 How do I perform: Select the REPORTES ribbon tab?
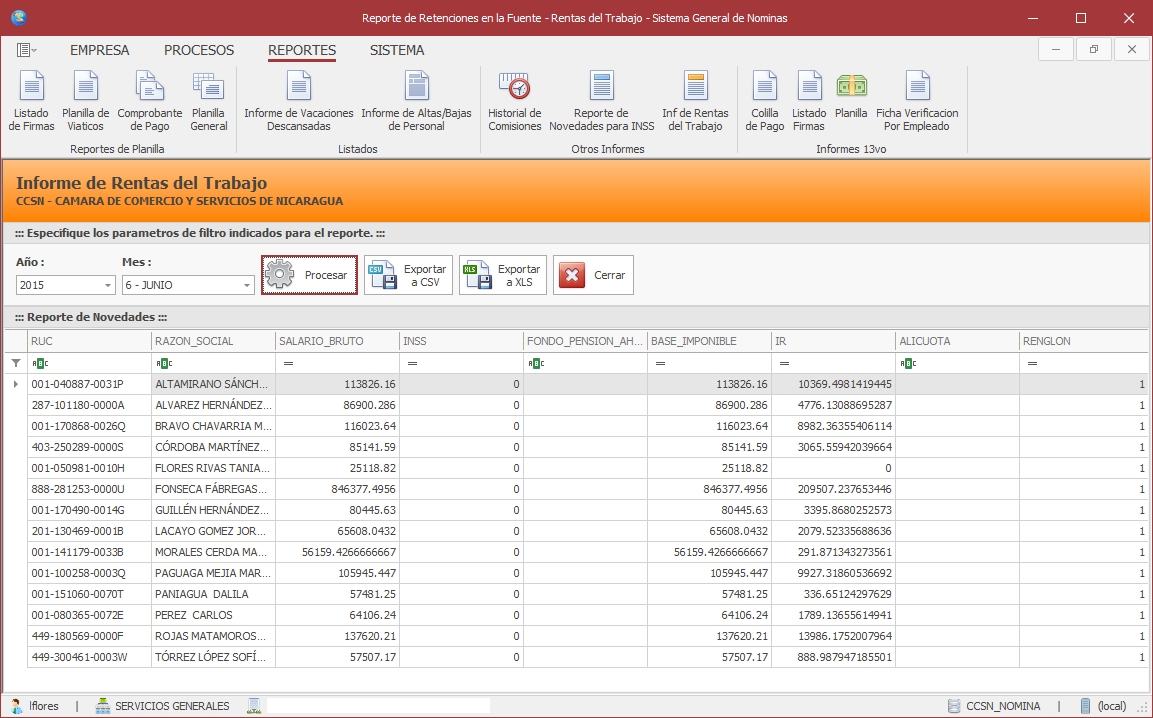[301, 50]
